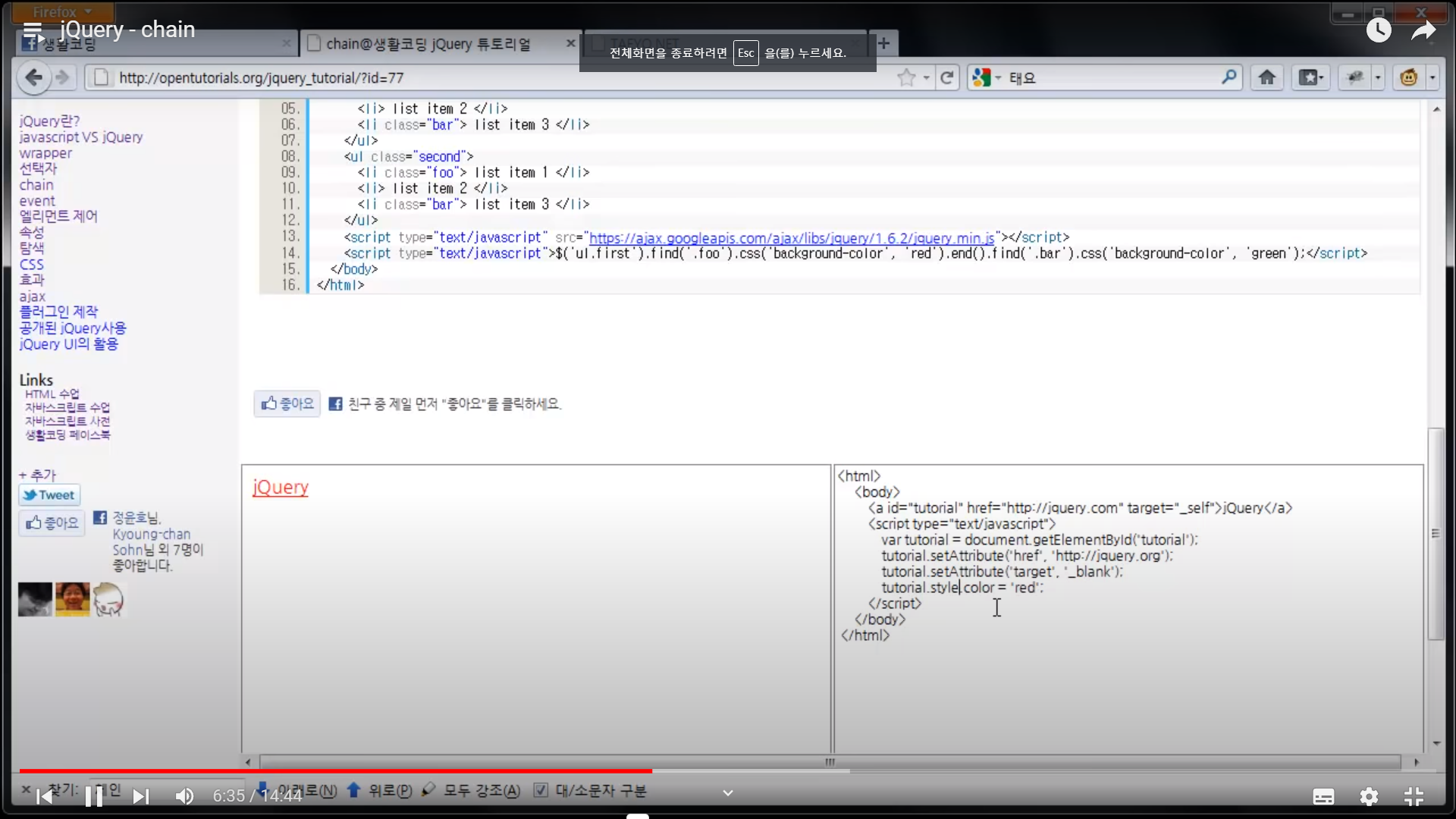
Task: Click the Share arrow icon
Action: point(1423,30)
